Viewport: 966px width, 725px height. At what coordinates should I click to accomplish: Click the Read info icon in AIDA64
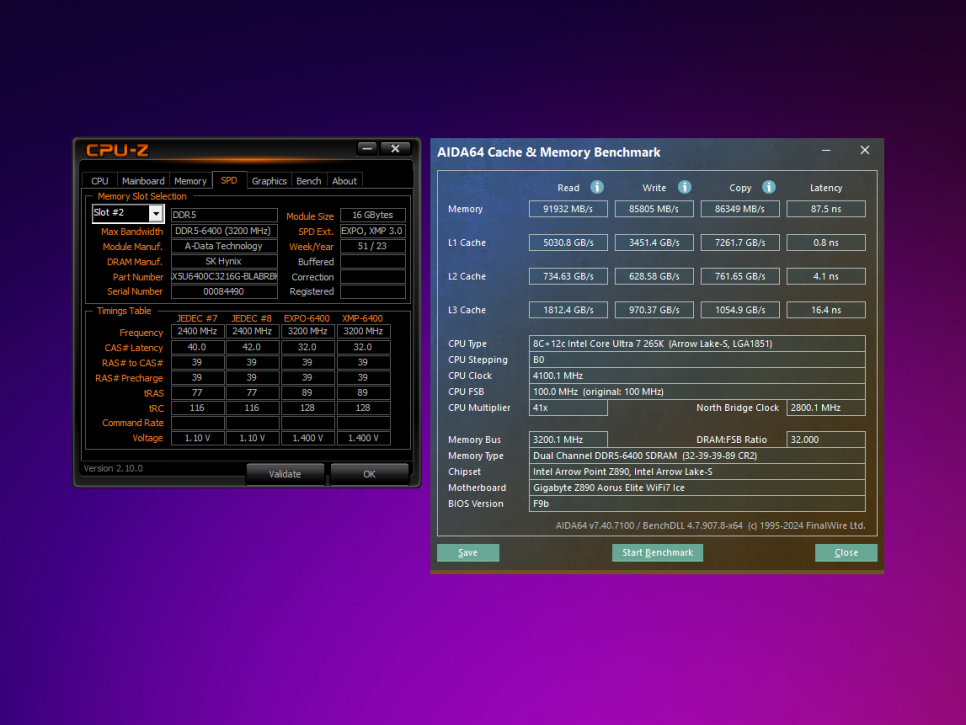[x=596, y=187]
